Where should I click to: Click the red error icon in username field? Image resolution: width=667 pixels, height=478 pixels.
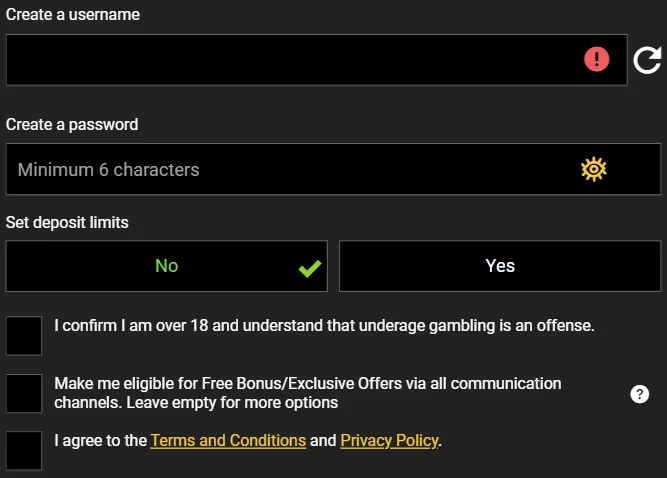click(597, 60)
